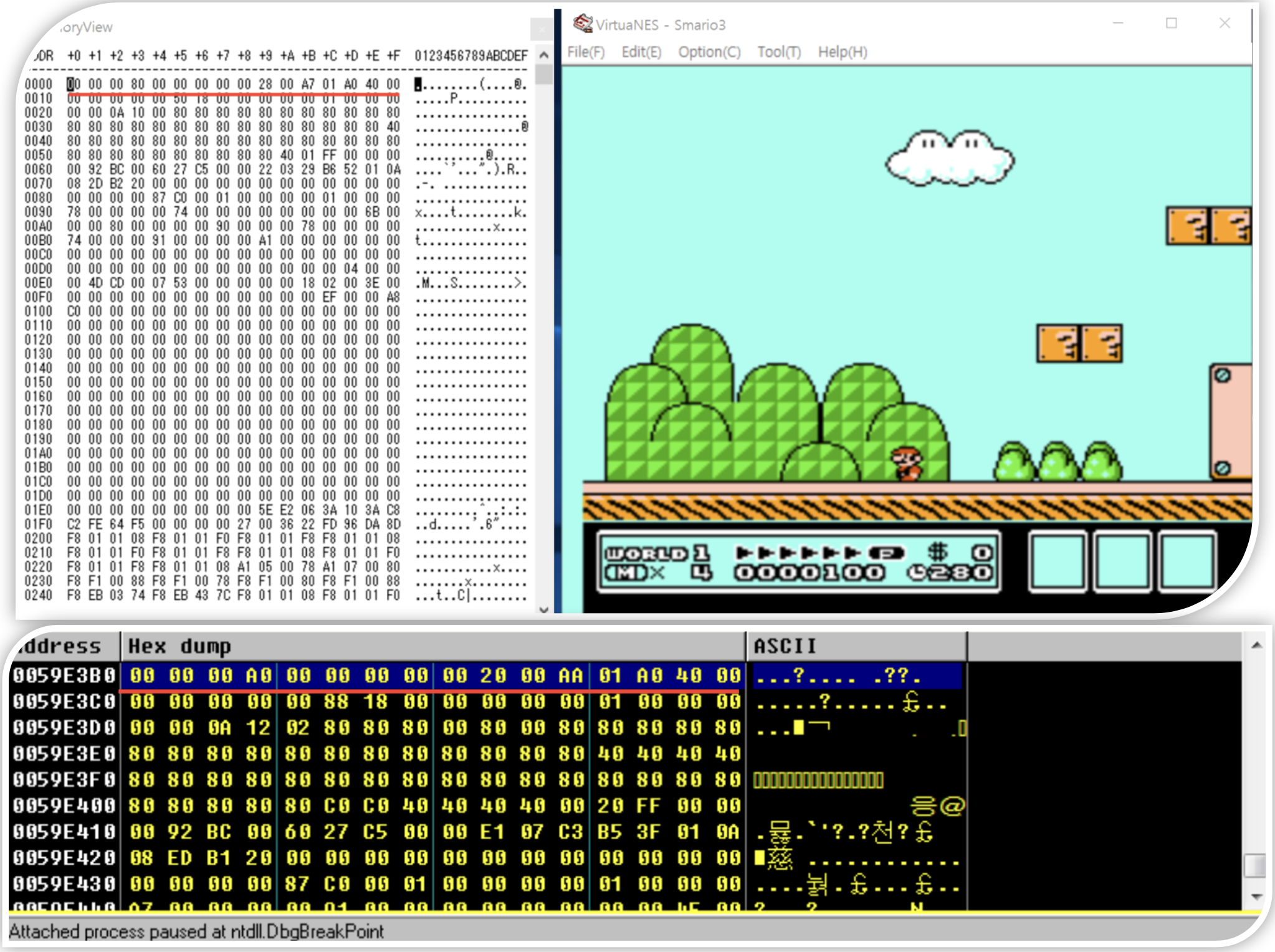Open the Edit(E) menu
Viewport: 1275px width, 952px height.
[x=641, y=52]
